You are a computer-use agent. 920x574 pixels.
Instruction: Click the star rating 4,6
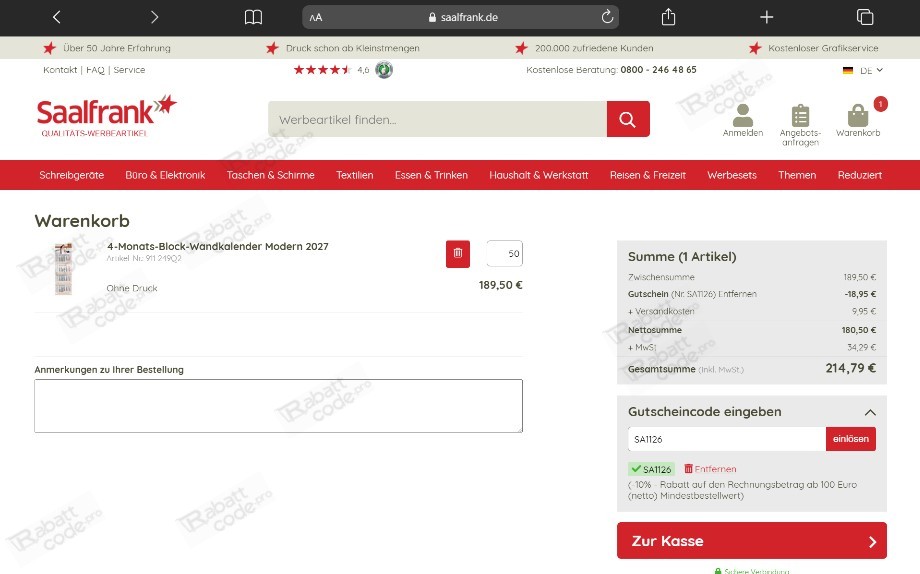(331, 70)
